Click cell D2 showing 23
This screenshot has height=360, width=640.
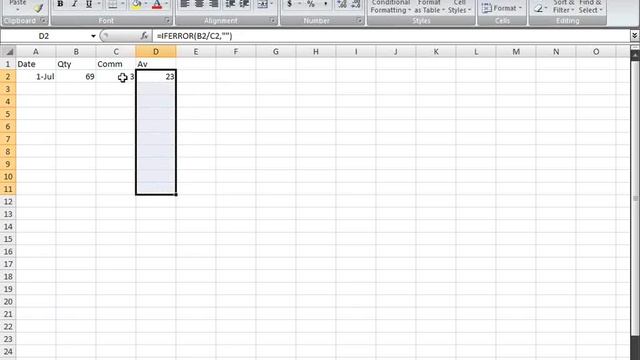coord(156,76)
